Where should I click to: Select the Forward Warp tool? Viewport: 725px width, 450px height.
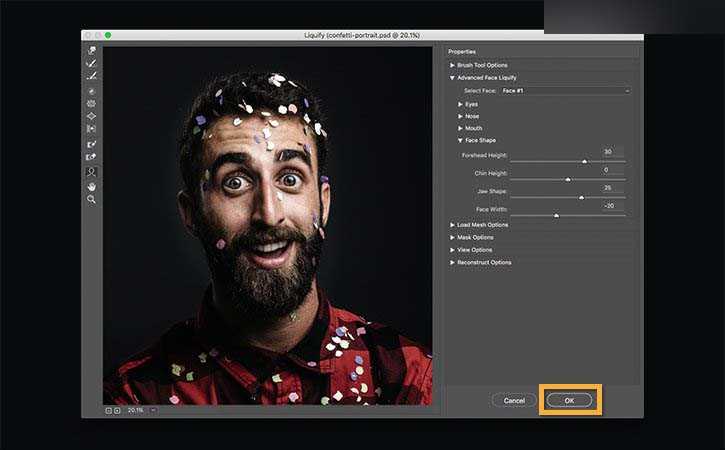(x=92, y=51)
